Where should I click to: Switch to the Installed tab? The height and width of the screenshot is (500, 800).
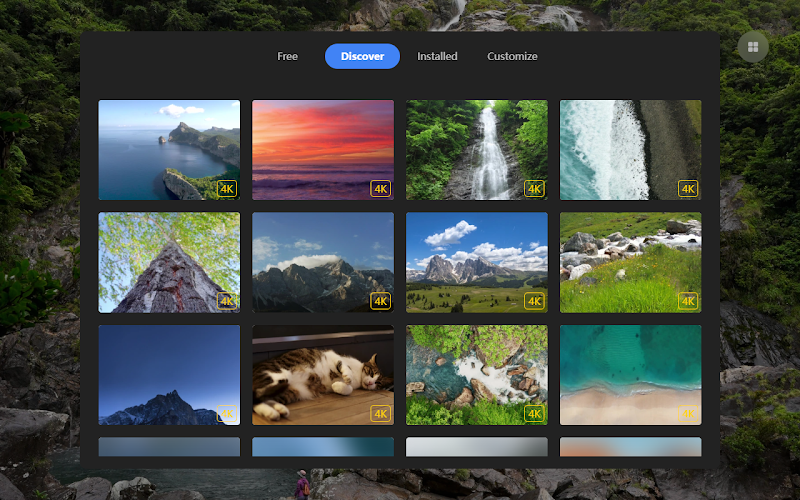(x=437, y=56)
